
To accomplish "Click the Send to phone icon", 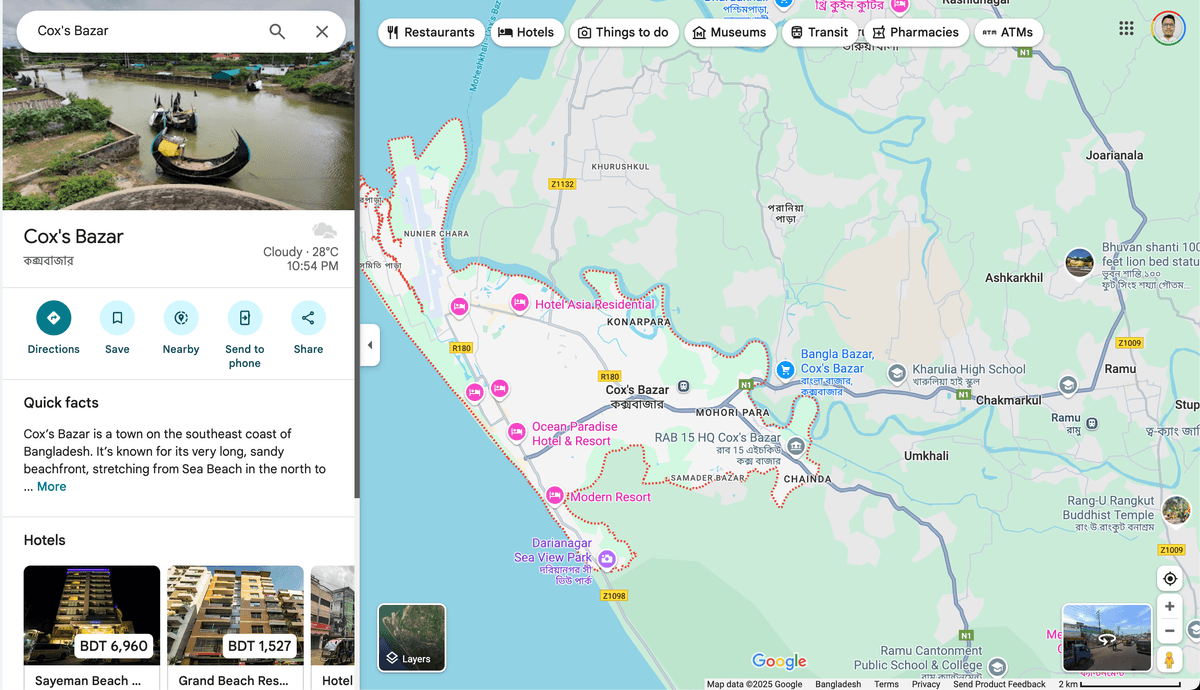I will tap(244, 318).
